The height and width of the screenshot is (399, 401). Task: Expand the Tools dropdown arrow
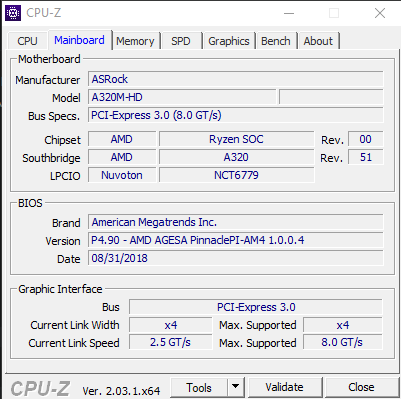[236, 387]
